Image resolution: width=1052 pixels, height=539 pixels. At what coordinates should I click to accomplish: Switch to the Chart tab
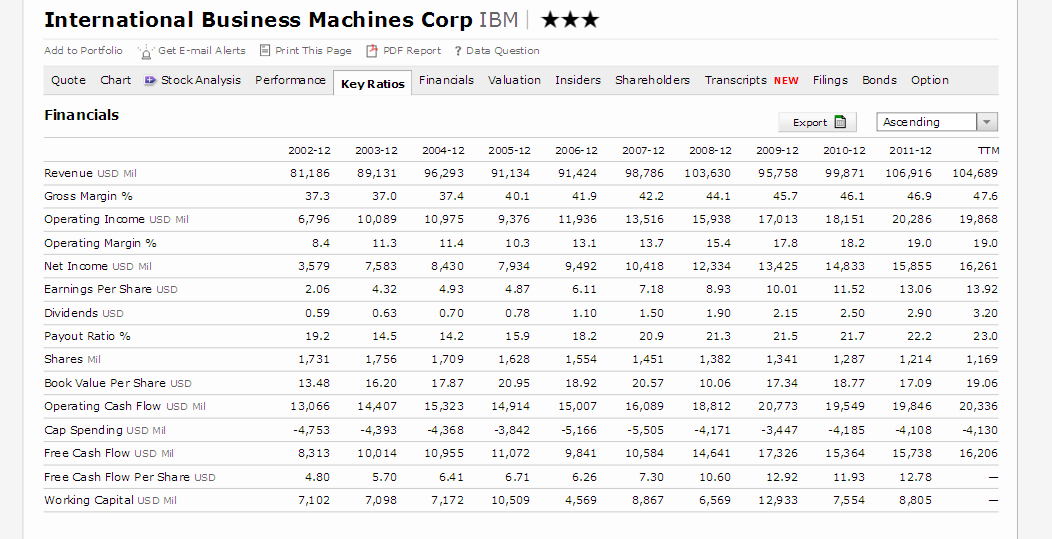[115, 80]
